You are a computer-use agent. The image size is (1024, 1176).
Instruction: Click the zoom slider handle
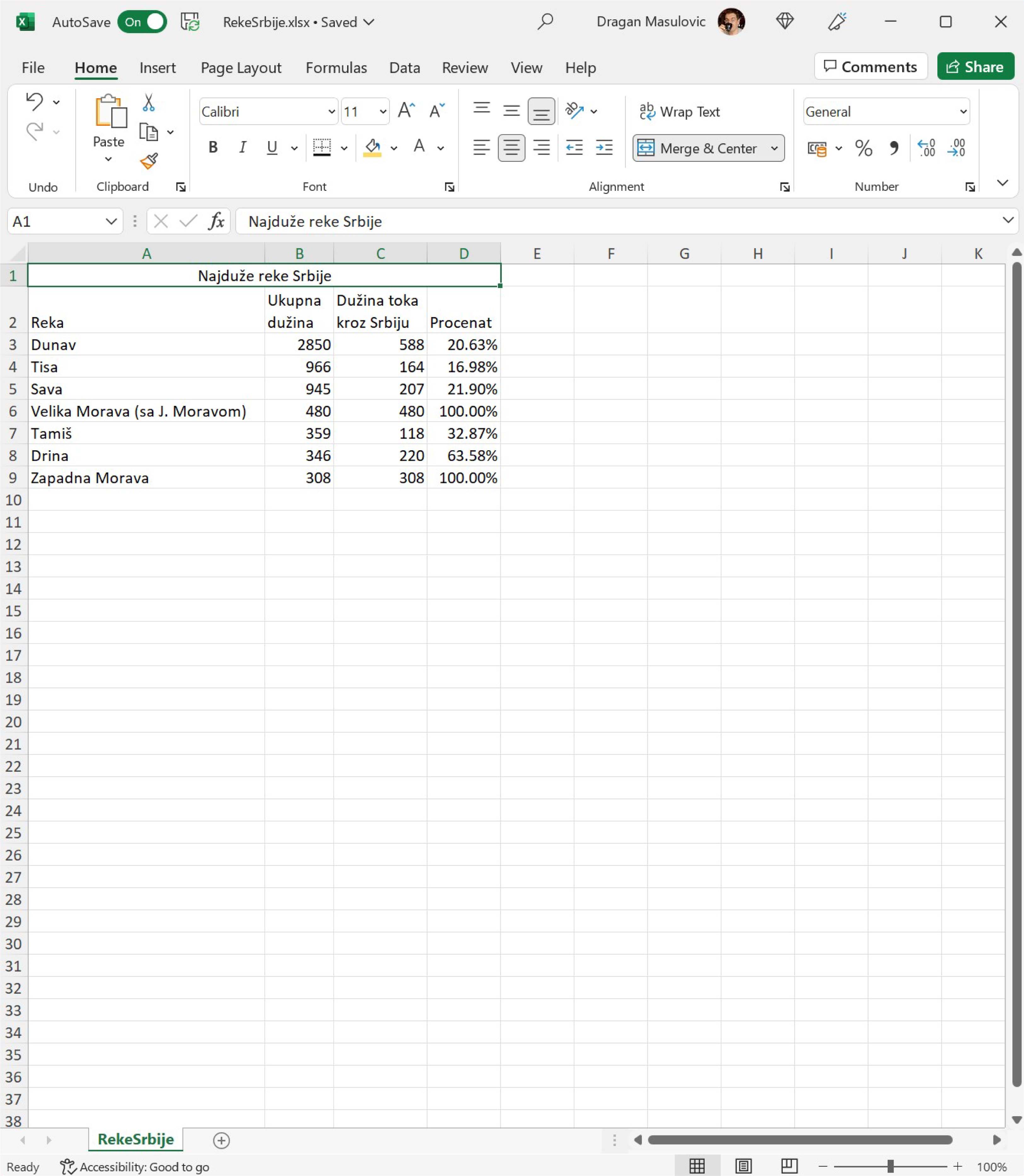(890, 1166)
